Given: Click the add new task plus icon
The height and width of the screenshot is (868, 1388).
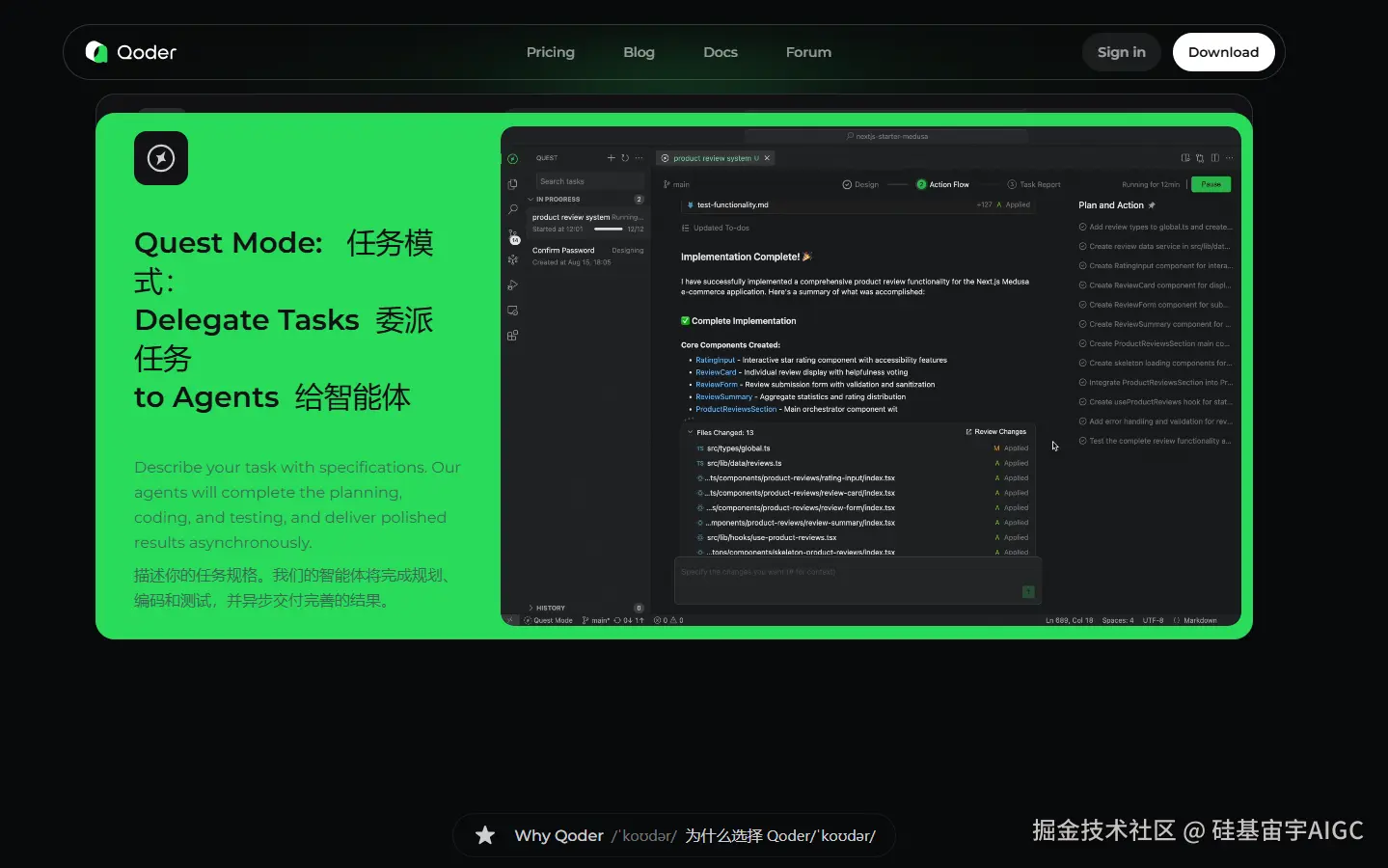Looking at the screenshot, I should pos(611,157).
